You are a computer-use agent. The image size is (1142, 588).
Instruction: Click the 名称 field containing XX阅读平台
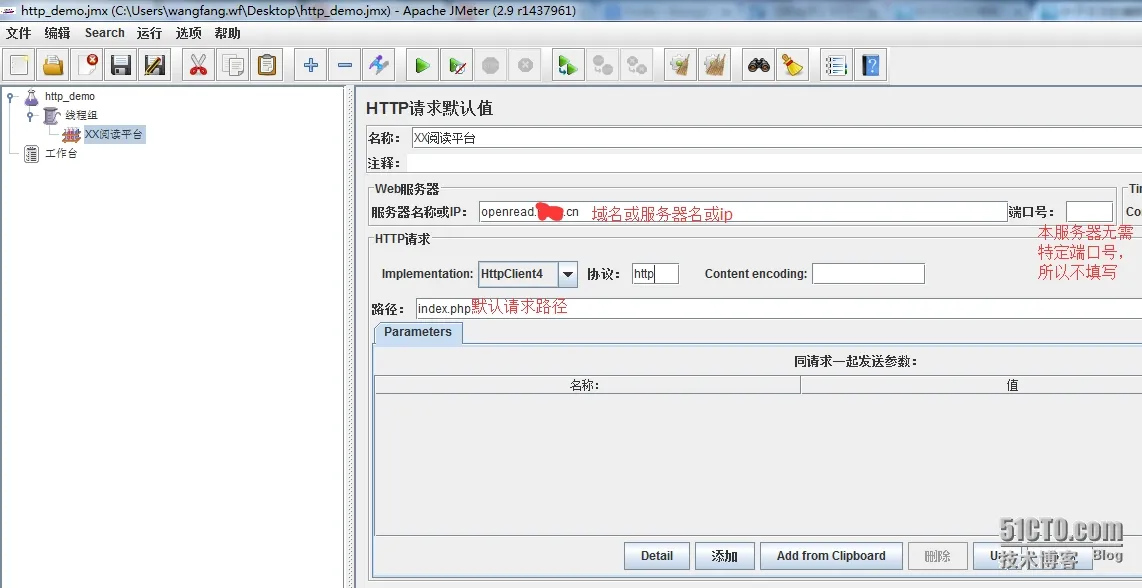[776, 138]
